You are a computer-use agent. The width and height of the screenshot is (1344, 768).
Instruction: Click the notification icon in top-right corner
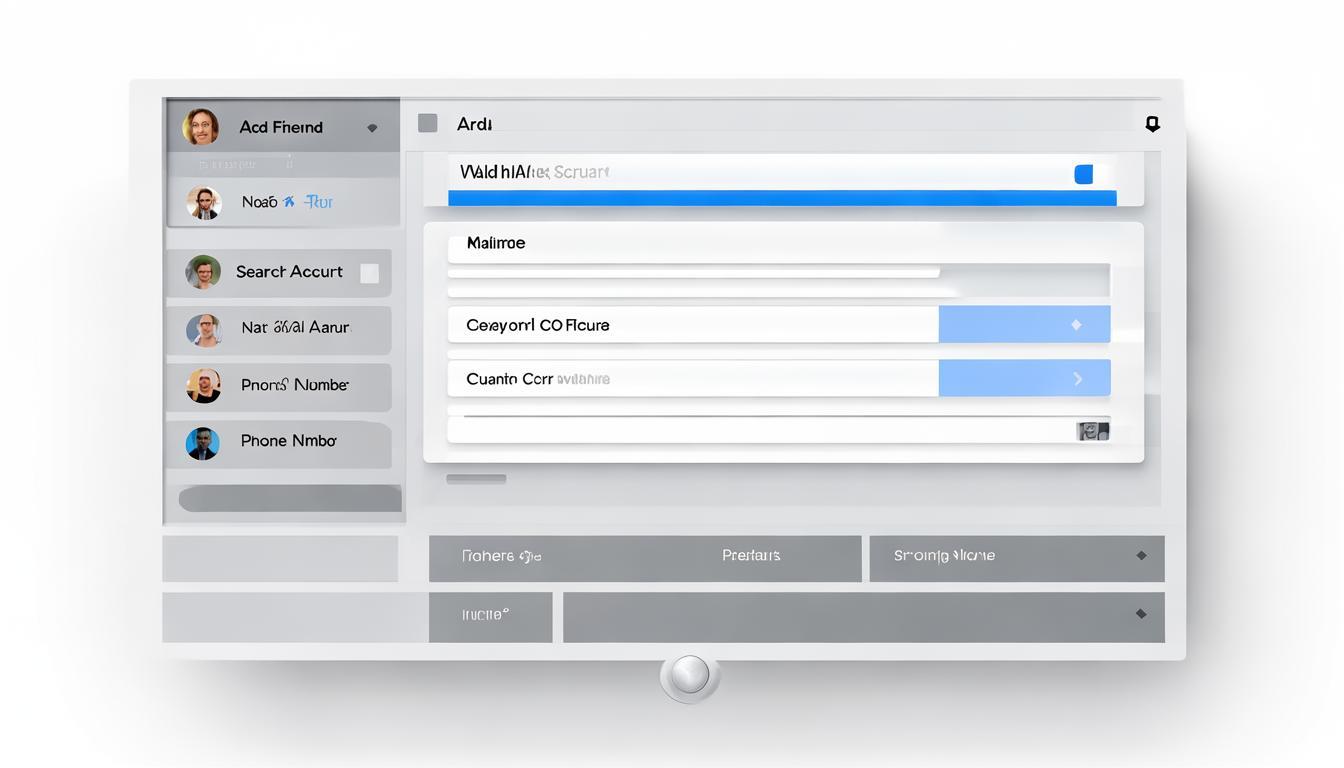point(1152,123)
